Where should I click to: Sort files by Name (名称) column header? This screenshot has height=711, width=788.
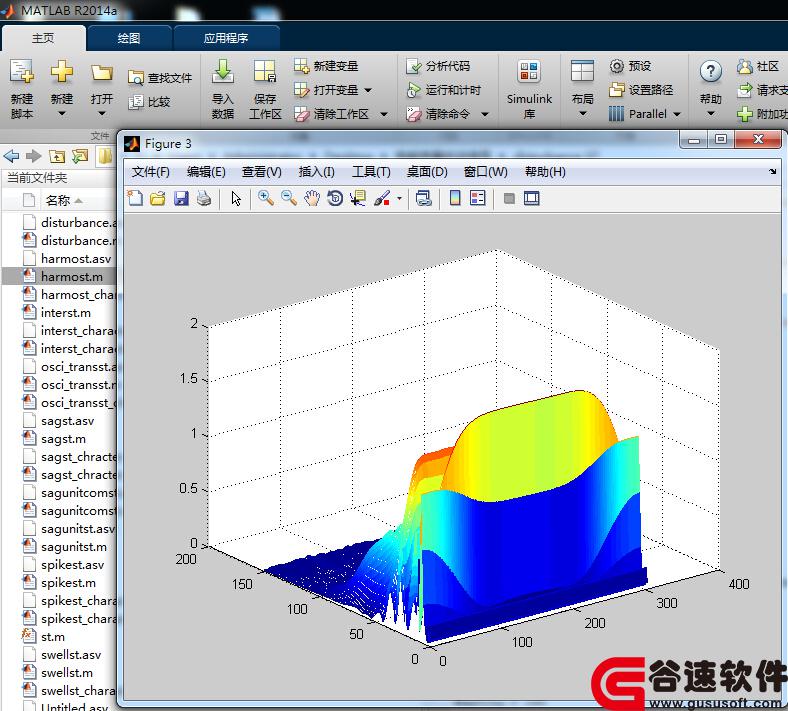point(58,200)
